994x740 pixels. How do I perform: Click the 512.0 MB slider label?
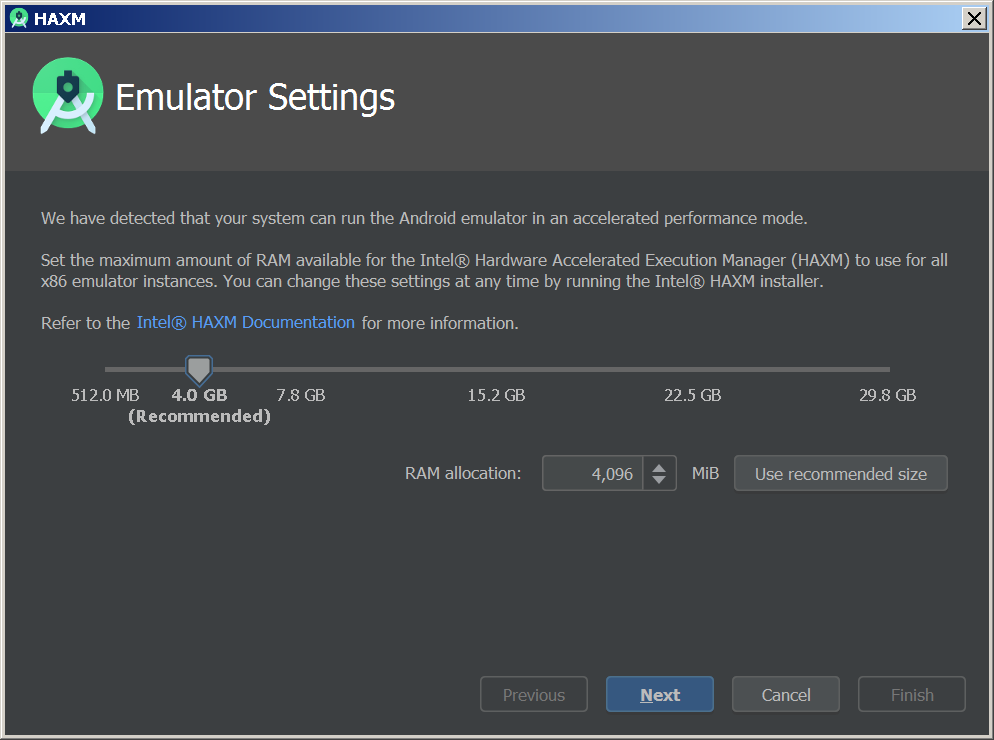coord(105,395)
